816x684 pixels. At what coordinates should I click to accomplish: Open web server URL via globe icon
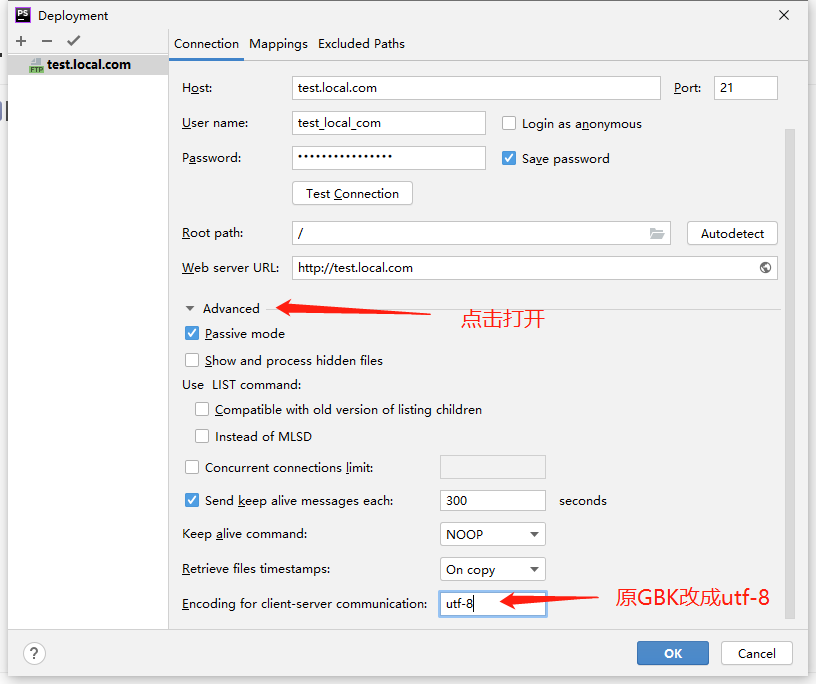(x=765, y=268)
